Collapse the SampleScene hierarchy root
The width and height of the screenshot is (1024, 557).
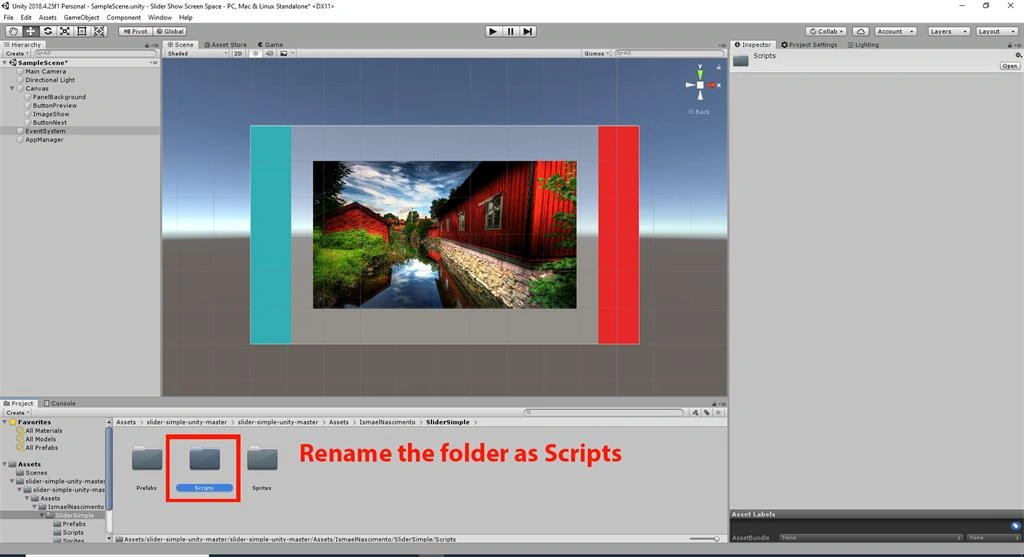coord(5,63)
